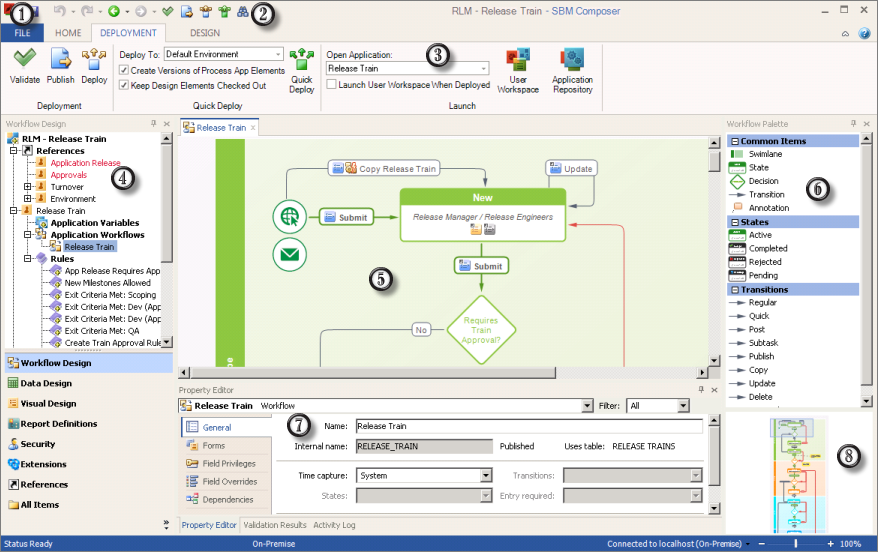Toggle Keep Design Elements Checked Out
The image size is (878, 552).
click(x=124, y=85)
